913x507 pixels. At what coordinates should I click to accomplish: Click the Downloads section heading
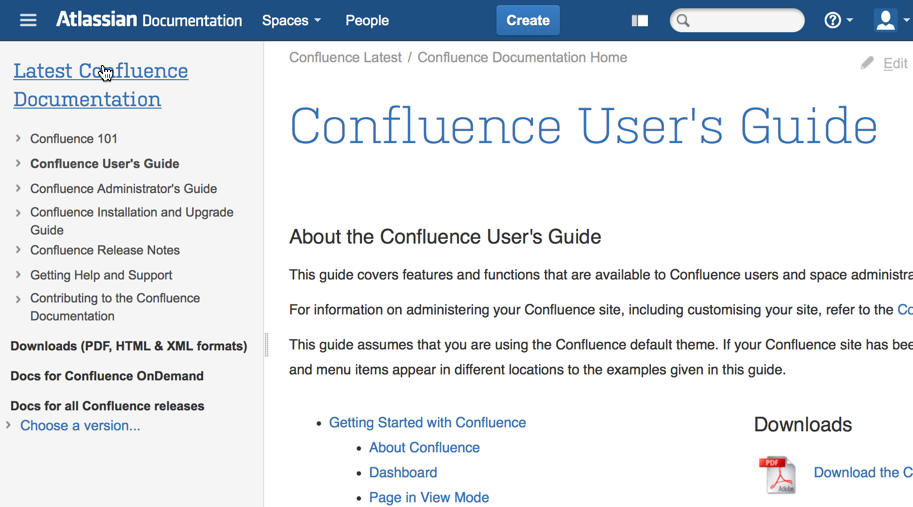tap(802, 424)
